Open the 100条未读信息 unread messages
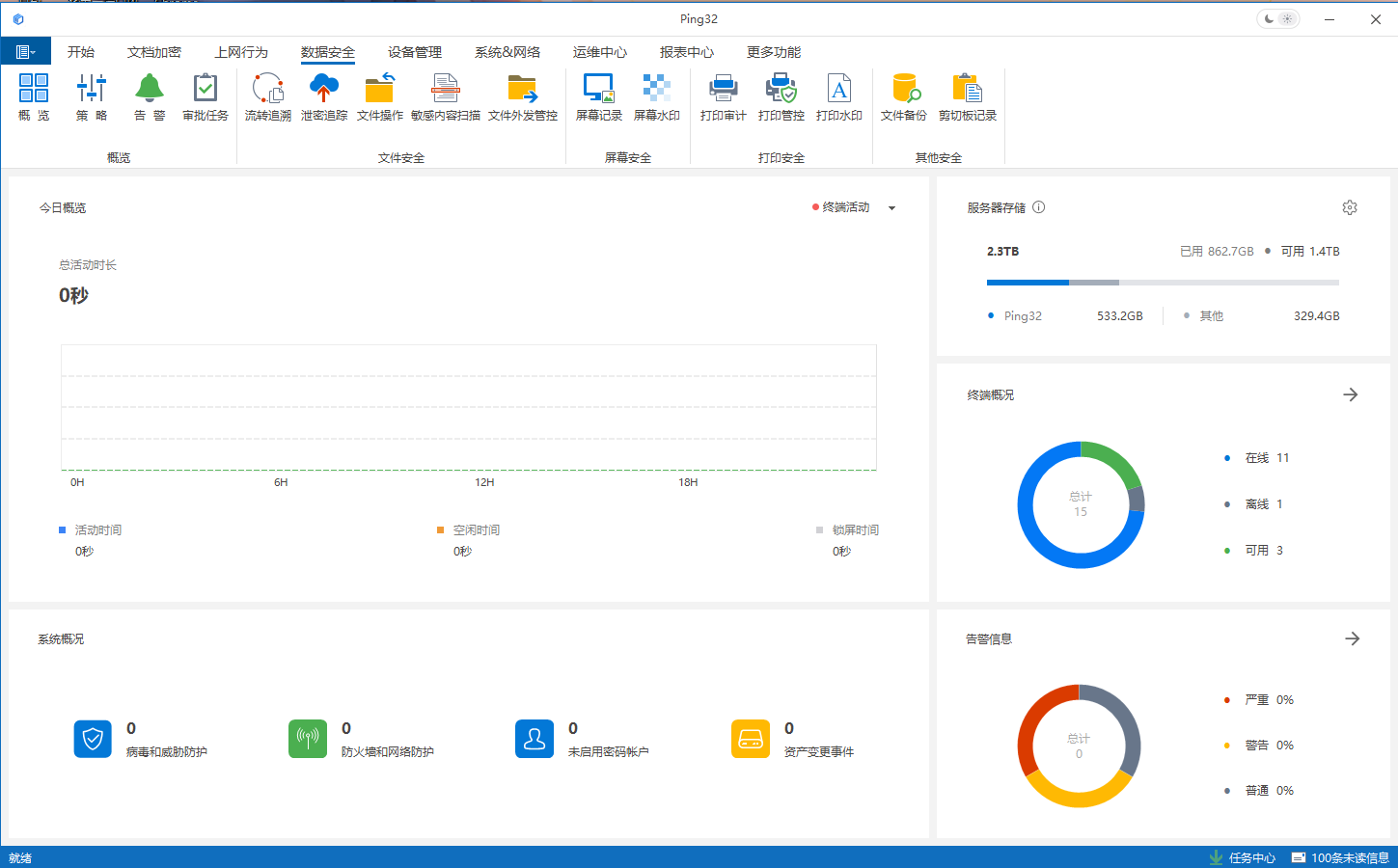Screen dimensions: 1398x868 (1340, 857)
